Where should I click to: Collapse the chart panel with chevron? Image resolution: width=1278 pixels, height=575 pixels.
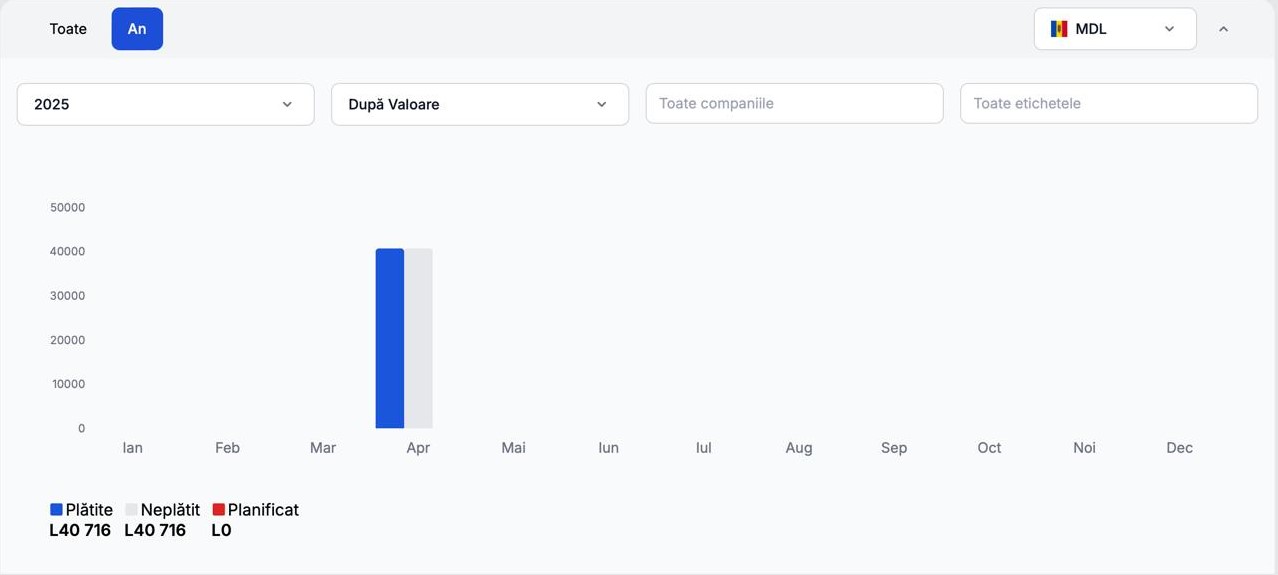coord(1223,29)
